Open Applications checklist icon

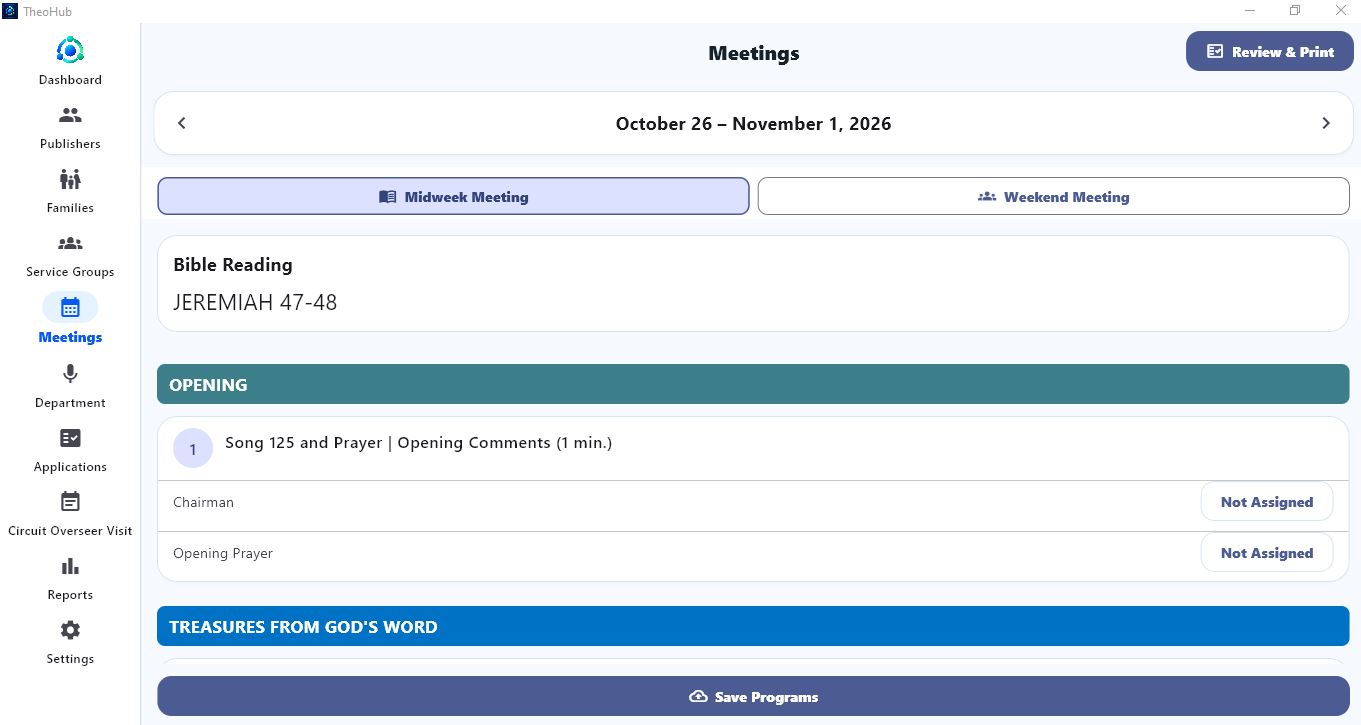tap(70, 438)
